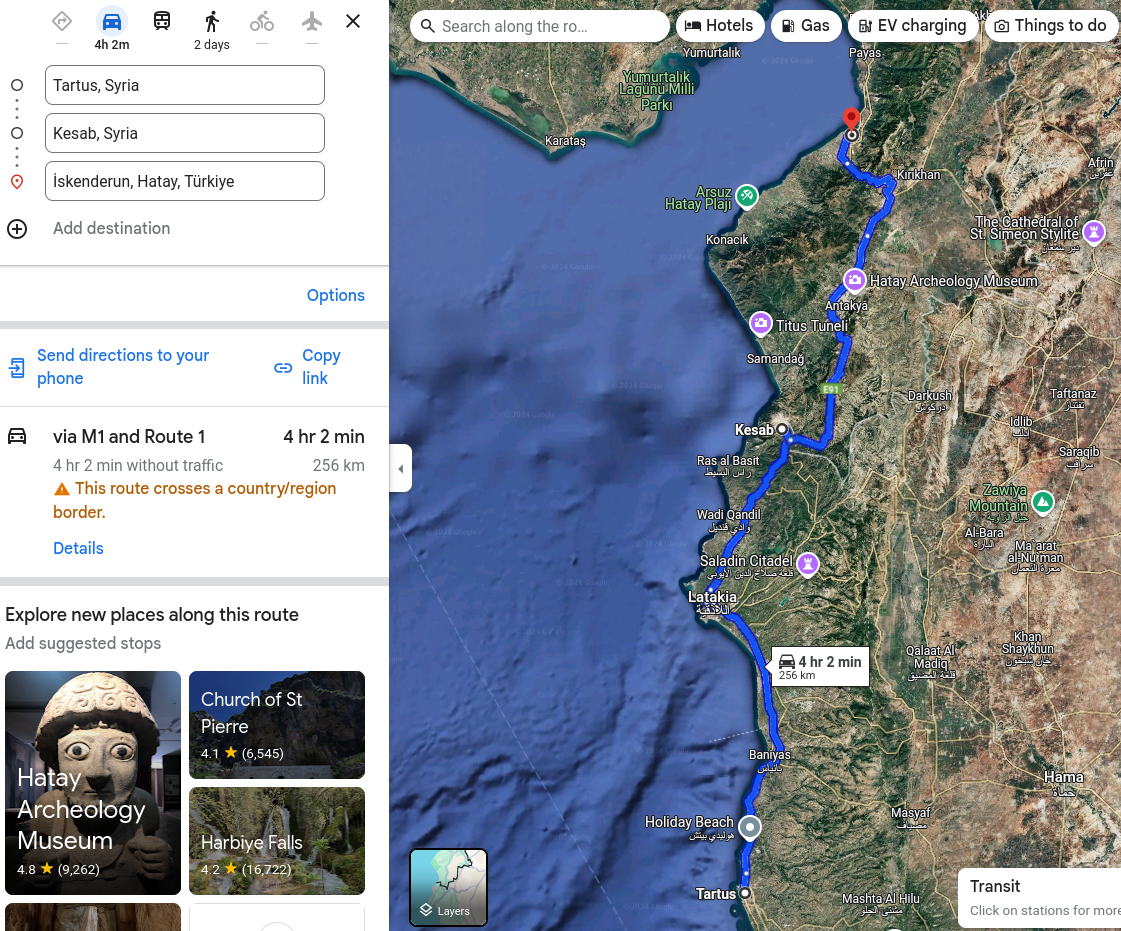Select the best travel modes icon

pos(62,21)
